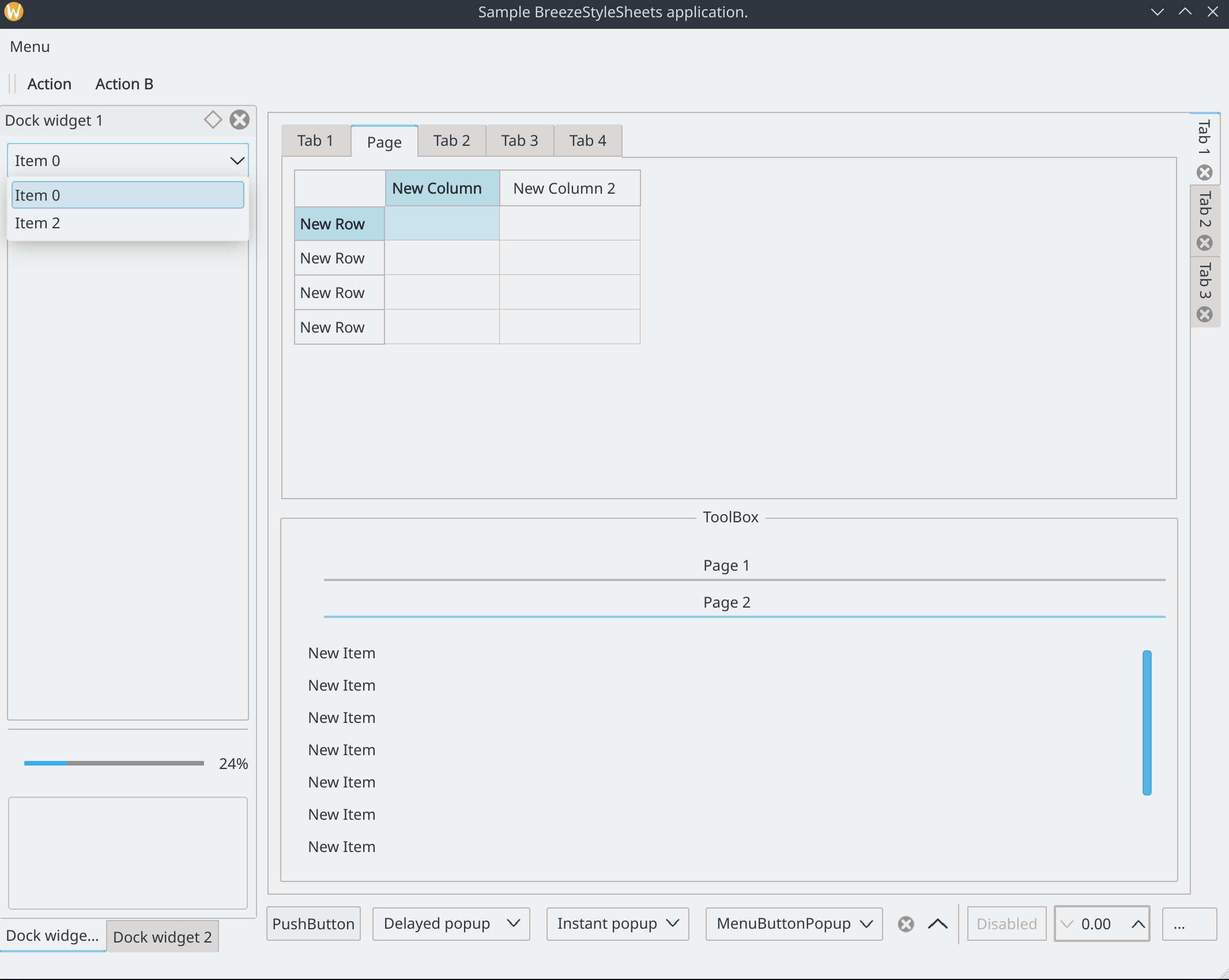This screenshot has width=1229, height=980.
Task: Click the clear/cancel button icon in toolbar
Action: pos(906,922)
